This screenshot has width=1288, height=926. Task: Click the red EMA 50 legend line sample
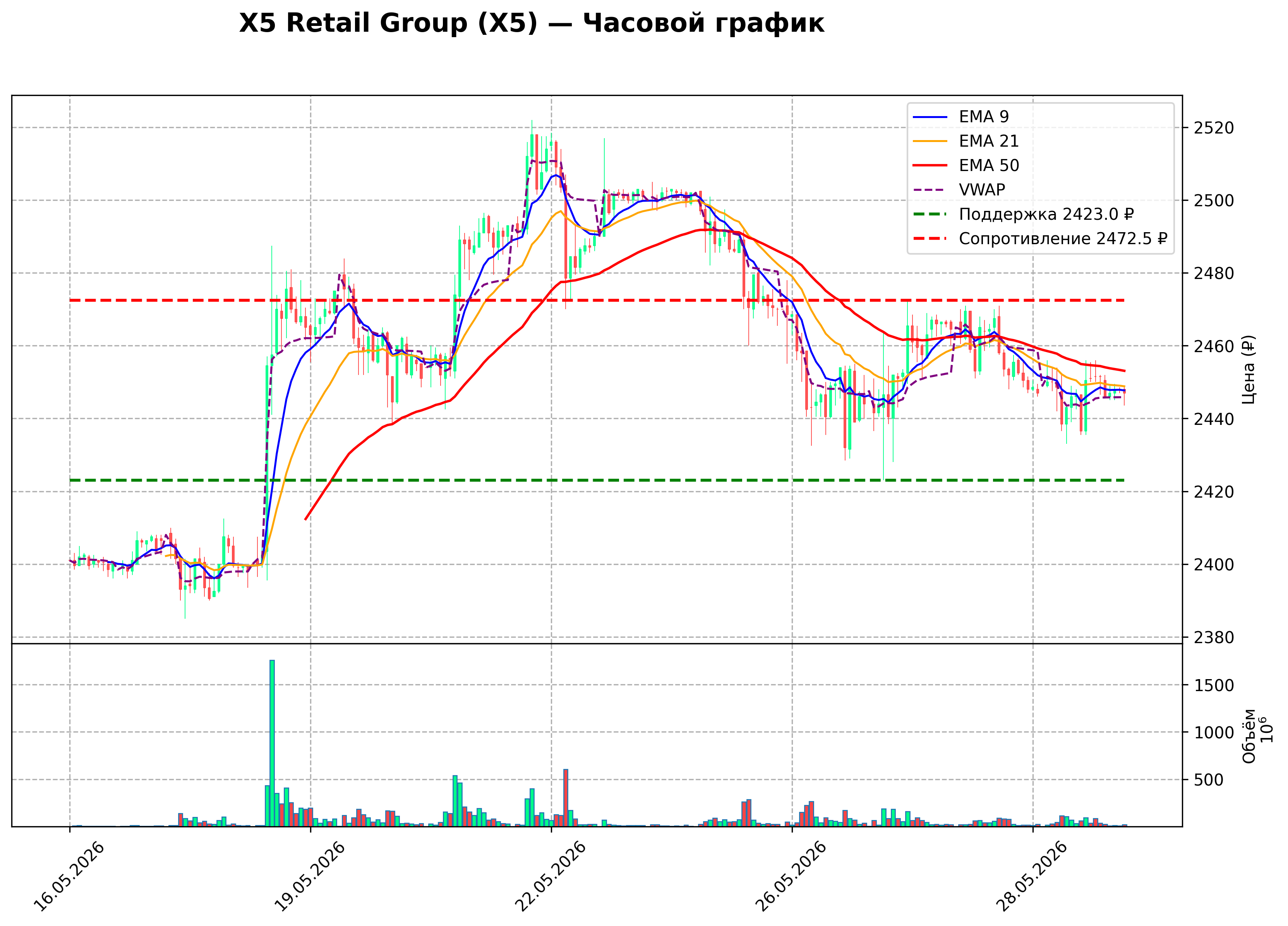coord(930,166)
